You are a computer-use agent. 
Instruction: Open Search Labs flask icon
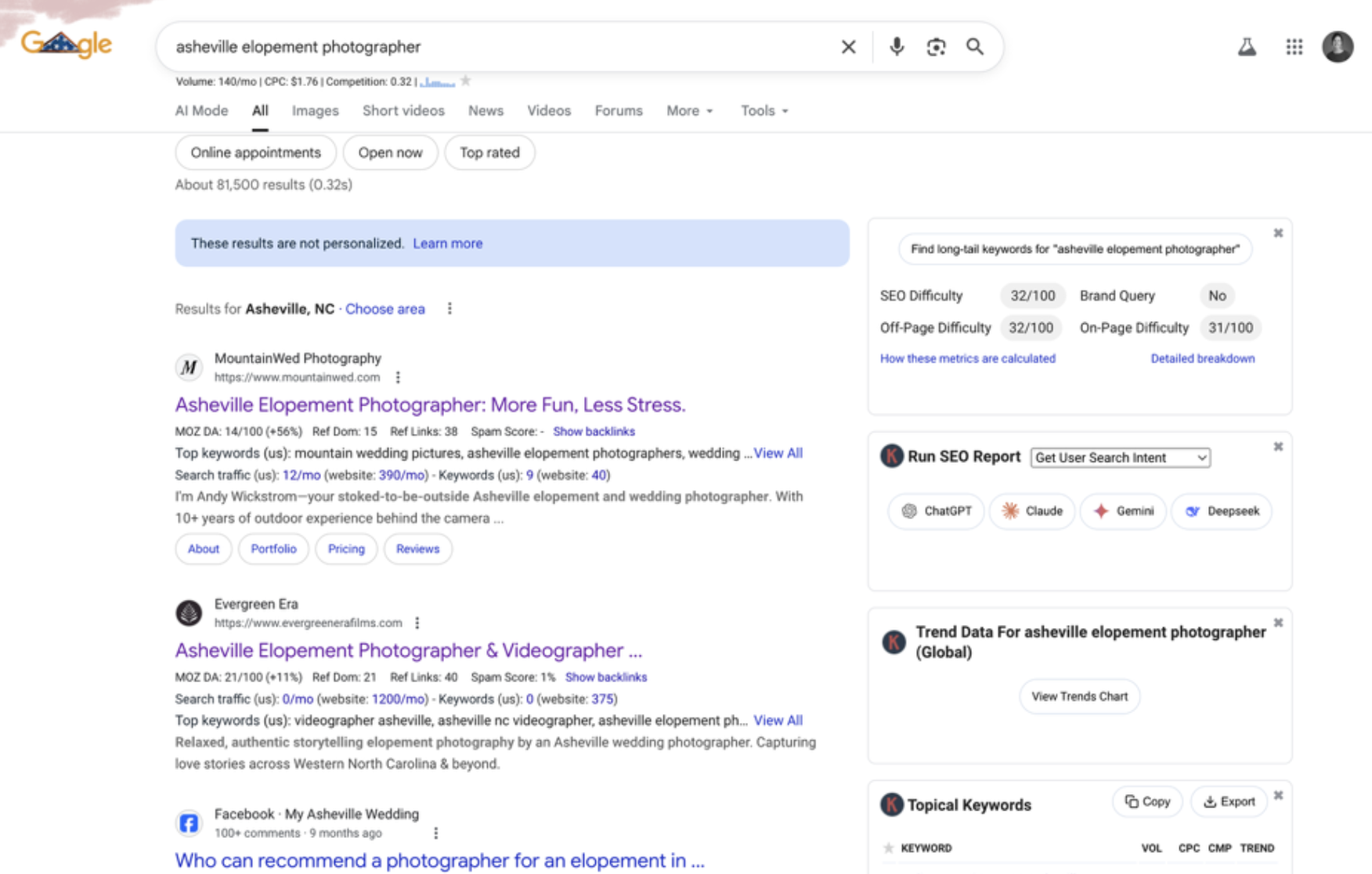1247,46
